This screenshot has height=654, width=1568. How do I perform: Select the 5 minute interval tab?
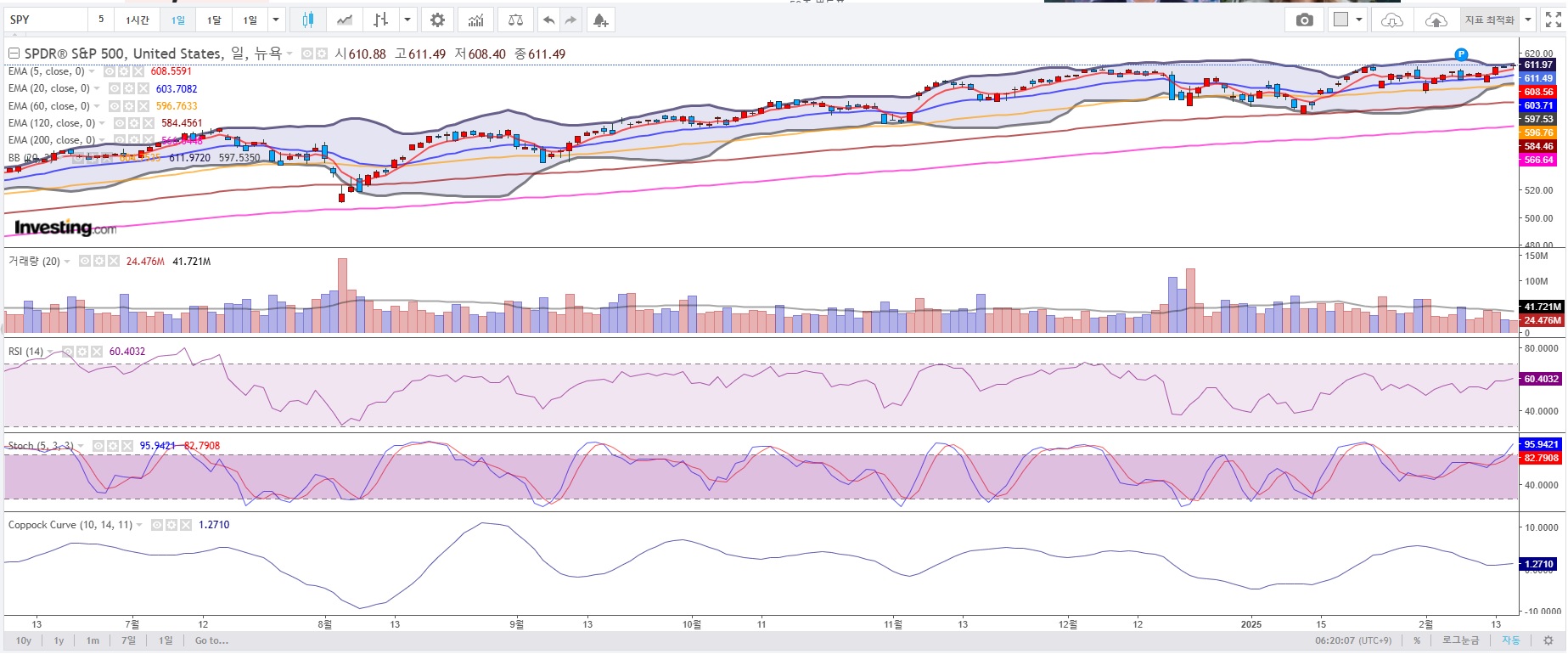click(101, 20)
